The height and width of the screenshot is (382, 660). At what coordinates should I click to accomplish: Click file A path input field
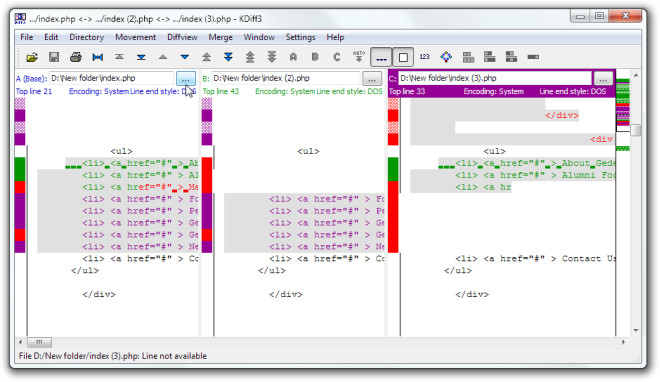pyautogui.click(x=112, y=78)
